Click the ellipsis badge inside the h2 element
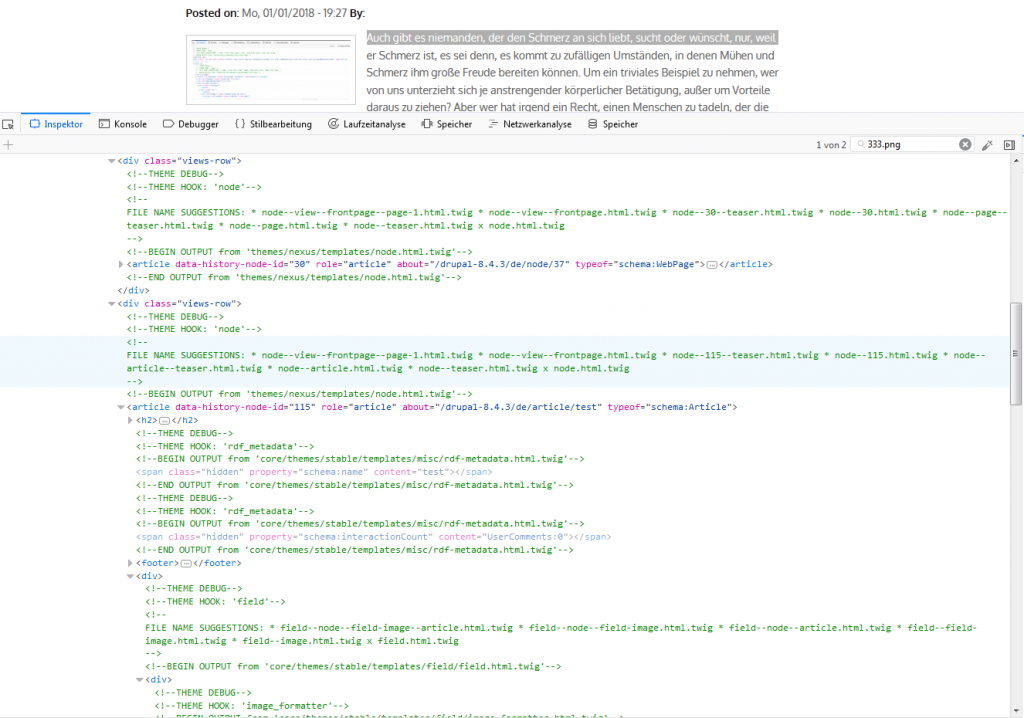This screenshot has width=1024, height=718. point(166,421)
